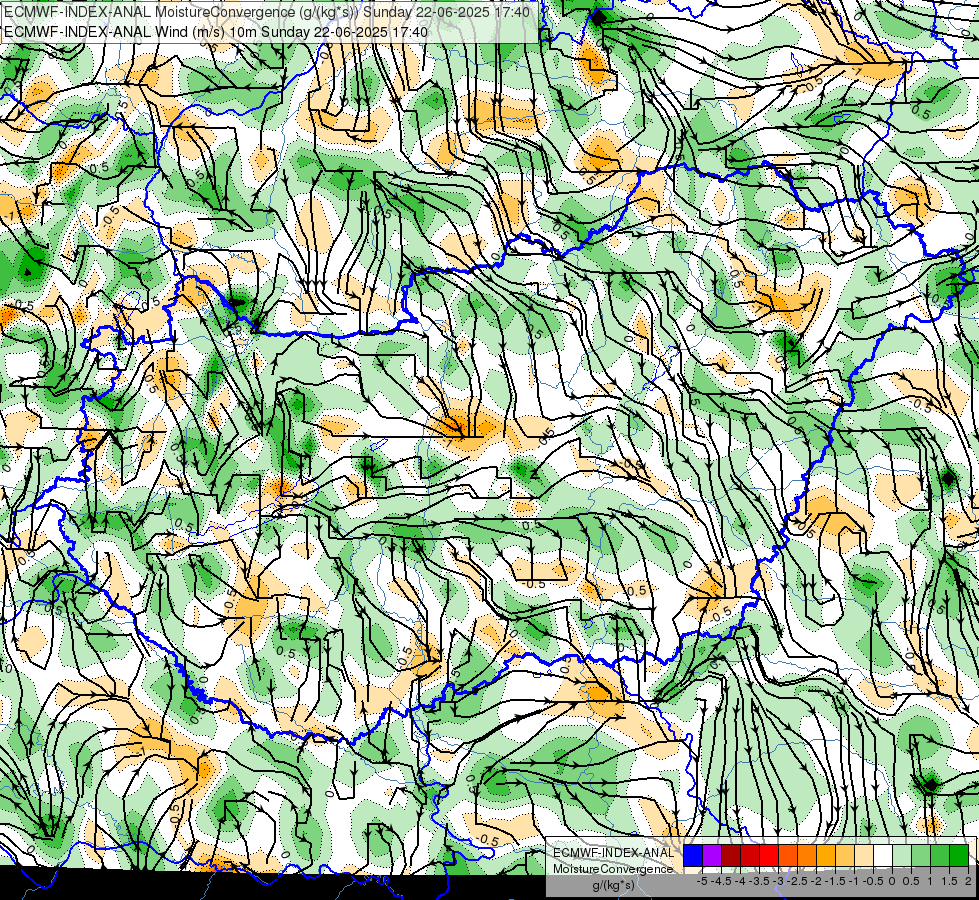This screenshot has height=900, width=979.
Task: Click the '-5' legend tick label
Action: pyautogui.click(x=702, y=881)
